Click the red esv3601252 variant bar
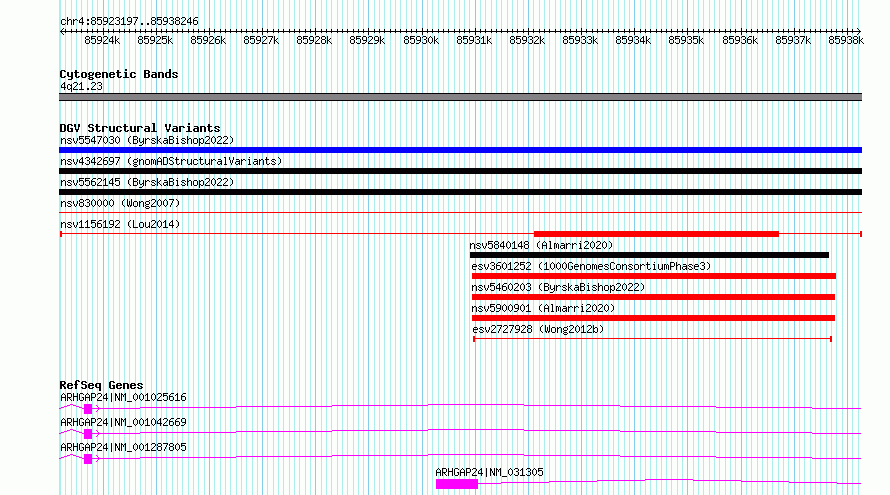 654,276
